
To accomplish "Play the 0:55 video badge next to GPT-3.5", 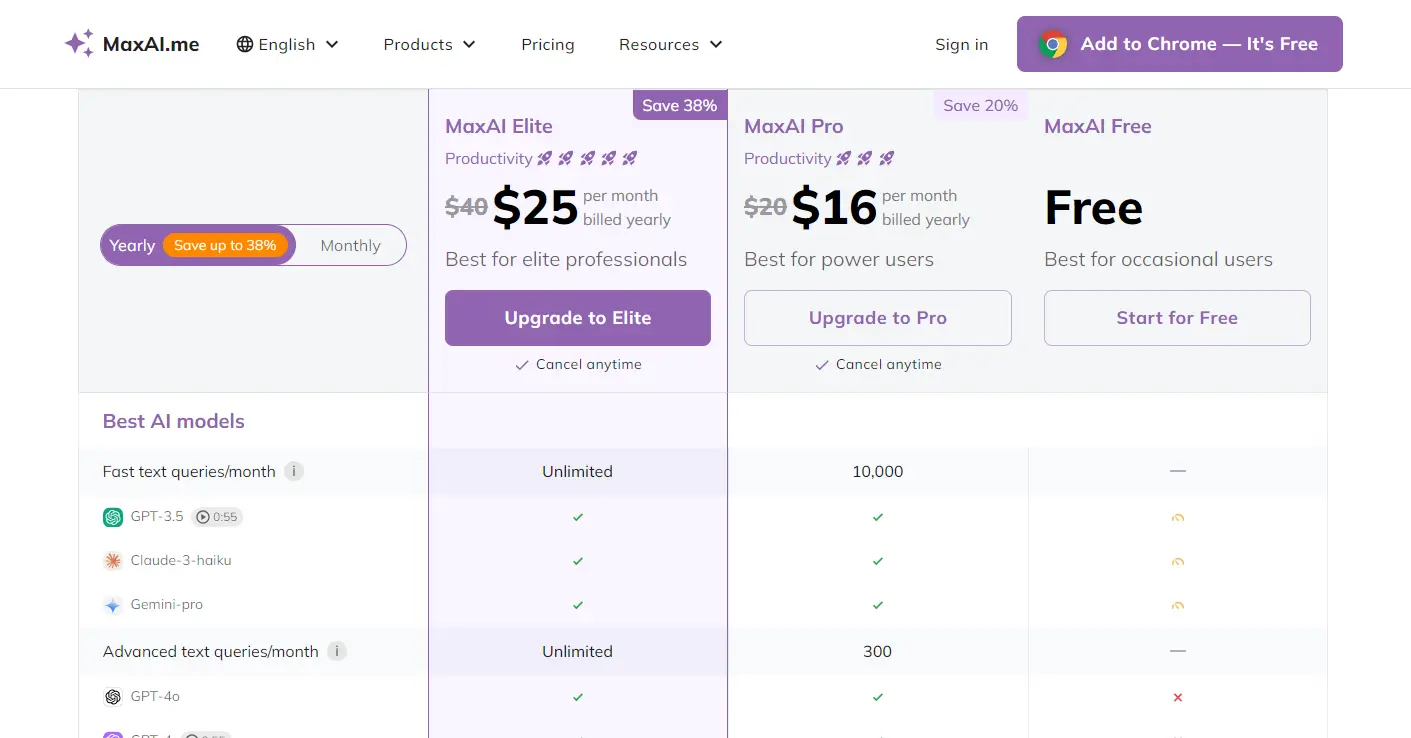I will click(217, 517).
